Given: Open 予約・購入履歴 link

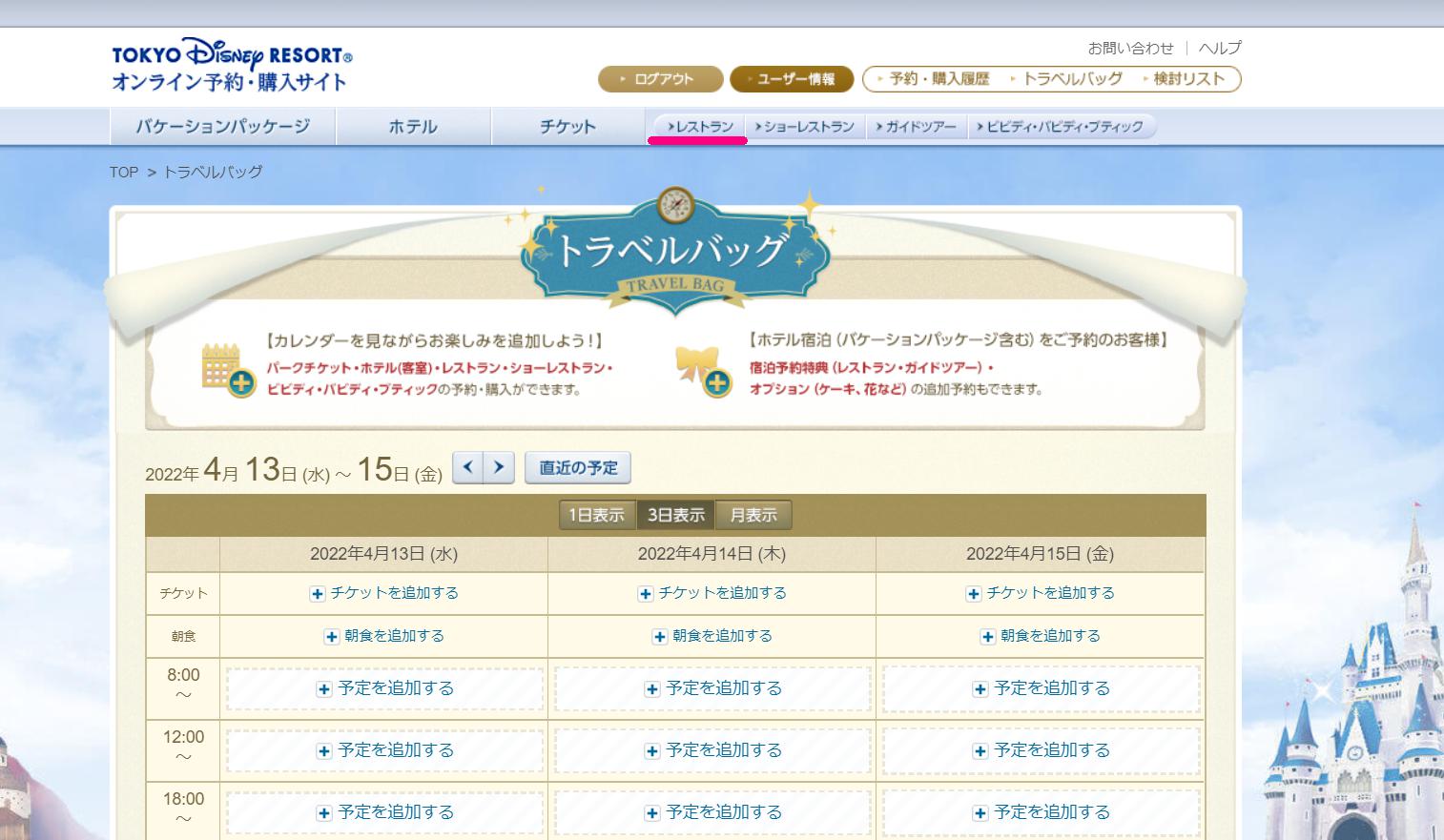Looking at the screenshot, I should click(934, 79).
